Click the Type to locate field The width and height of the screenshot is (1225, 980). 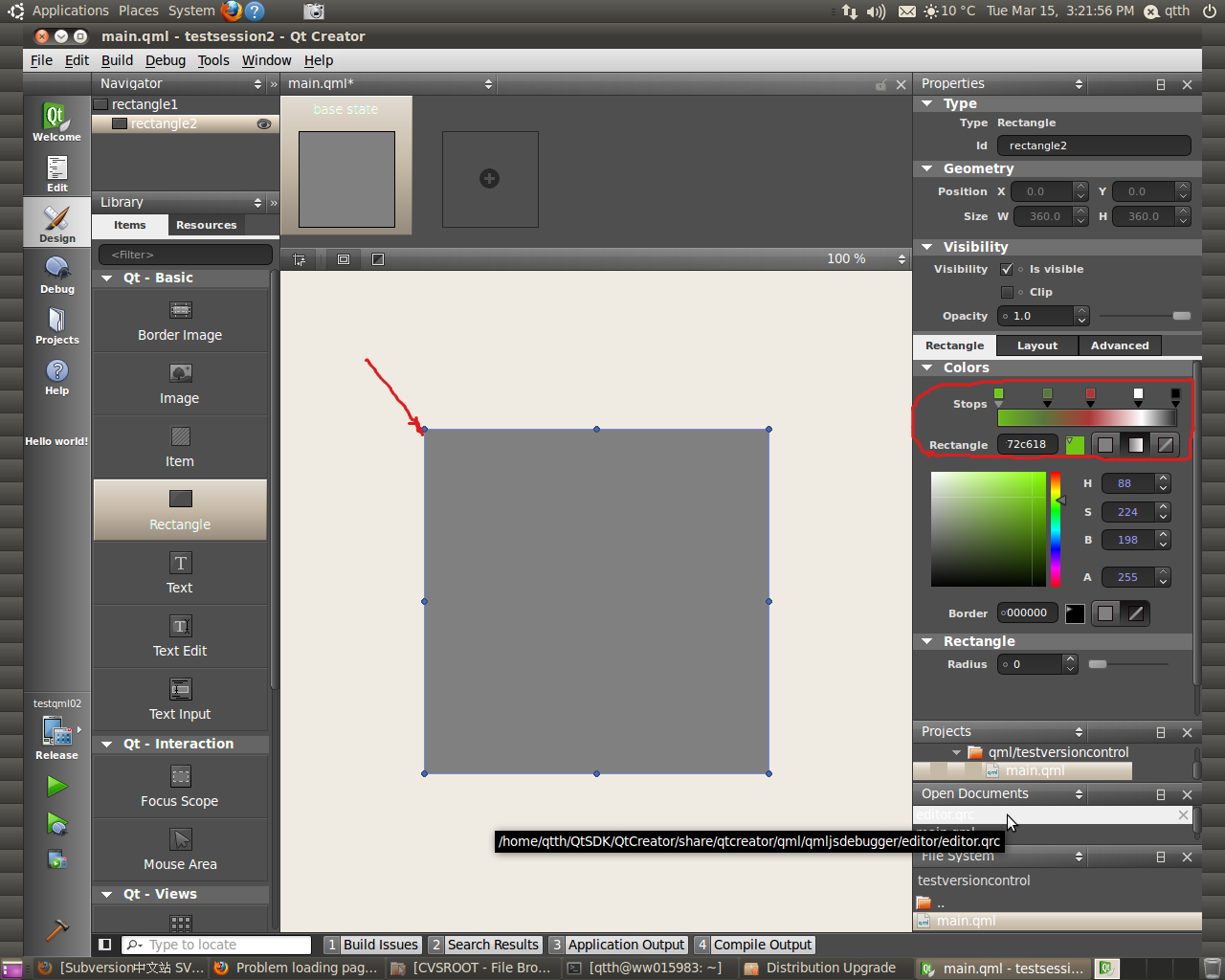pyautogui.click(x=226, y=945)
